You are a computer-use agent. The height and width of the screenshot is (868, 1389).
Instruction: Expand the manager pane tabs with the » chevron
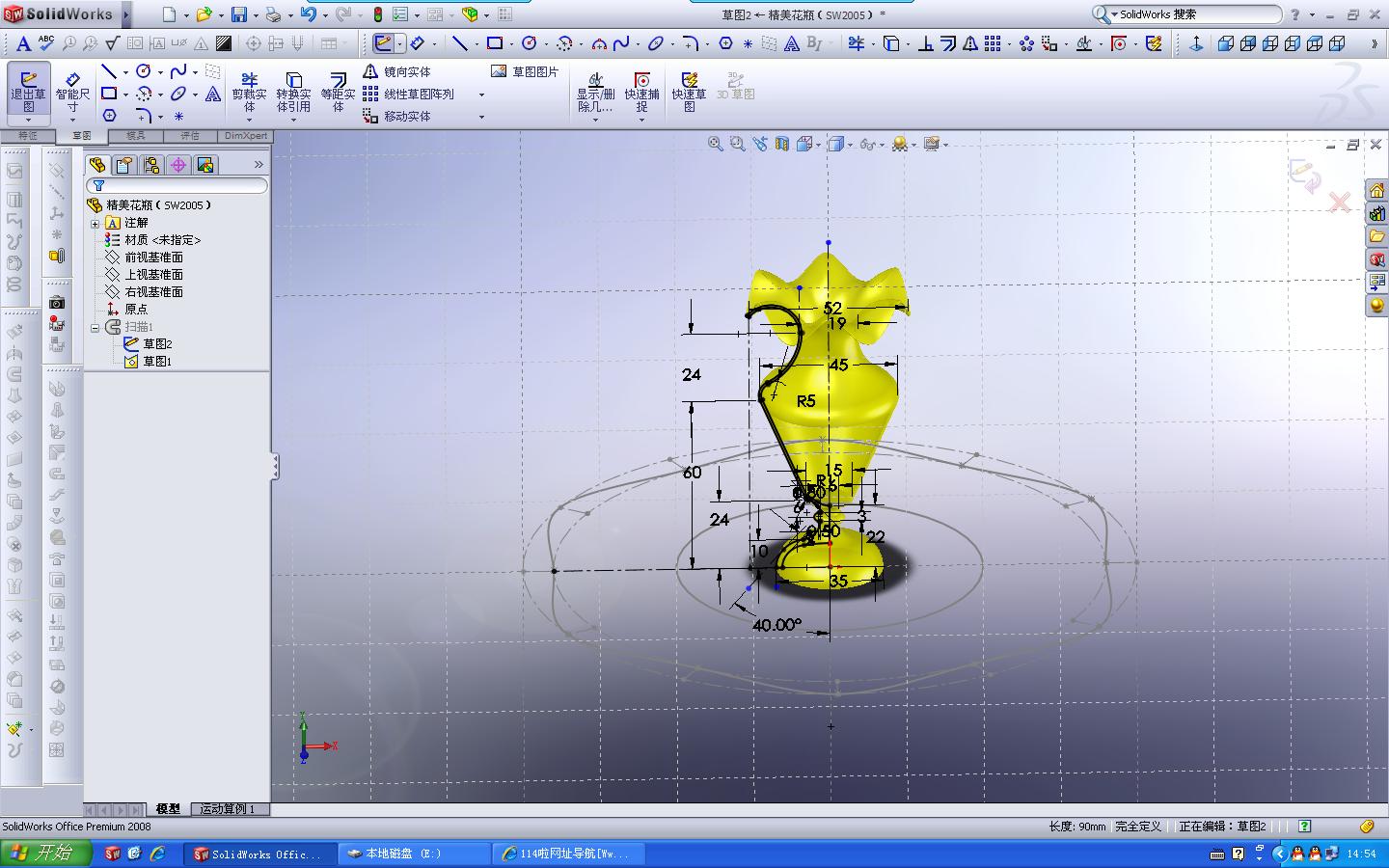[259, 165]
